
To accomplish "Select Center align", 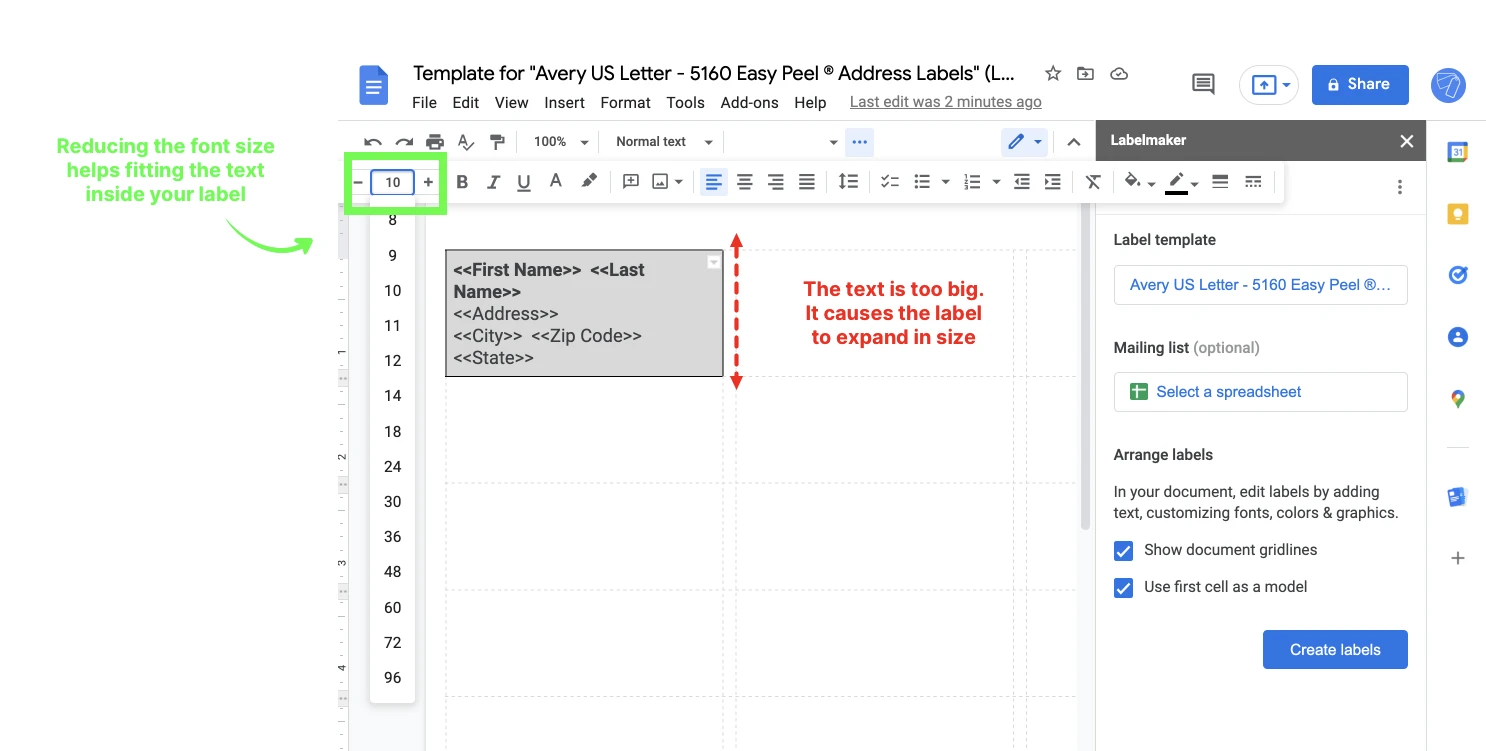I will [745, 182].
